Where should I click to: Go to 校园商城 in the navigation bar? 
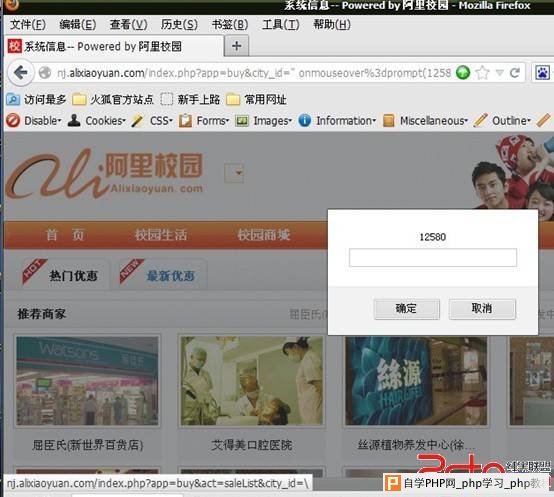point(264,235)
